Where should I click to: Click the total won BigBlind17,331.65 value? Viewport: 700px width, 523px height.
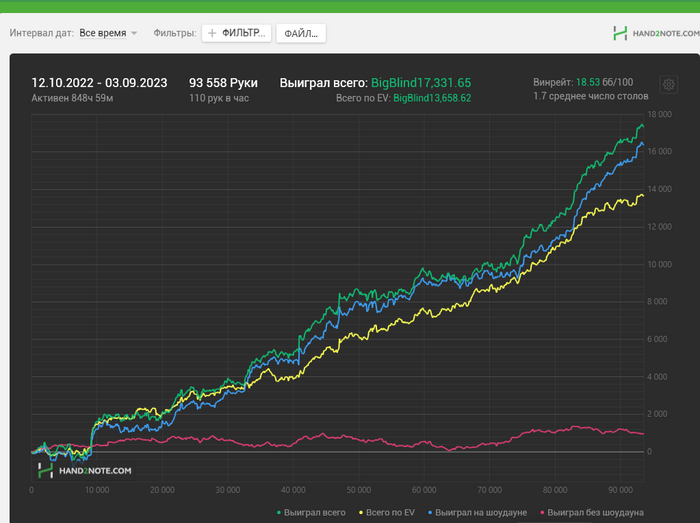click(x=421, y=82)
